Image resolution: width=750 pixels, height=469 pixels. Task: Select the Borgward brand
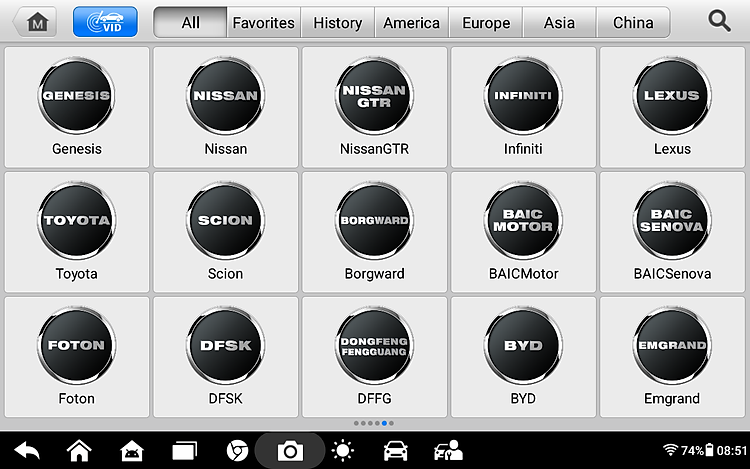point(375,232)
